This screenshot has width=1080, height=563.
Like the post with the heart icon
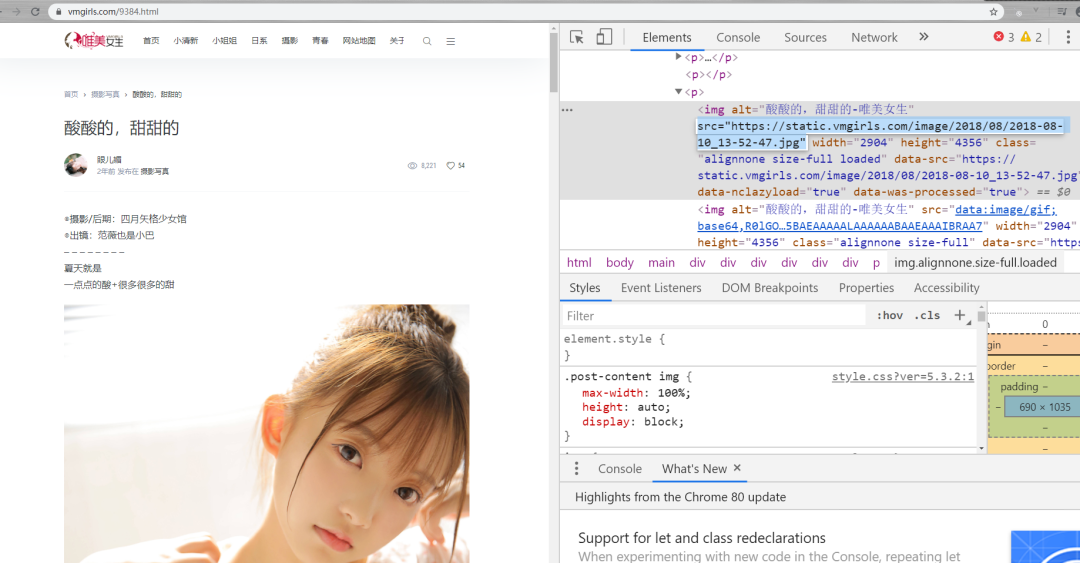tap(450, 165)
